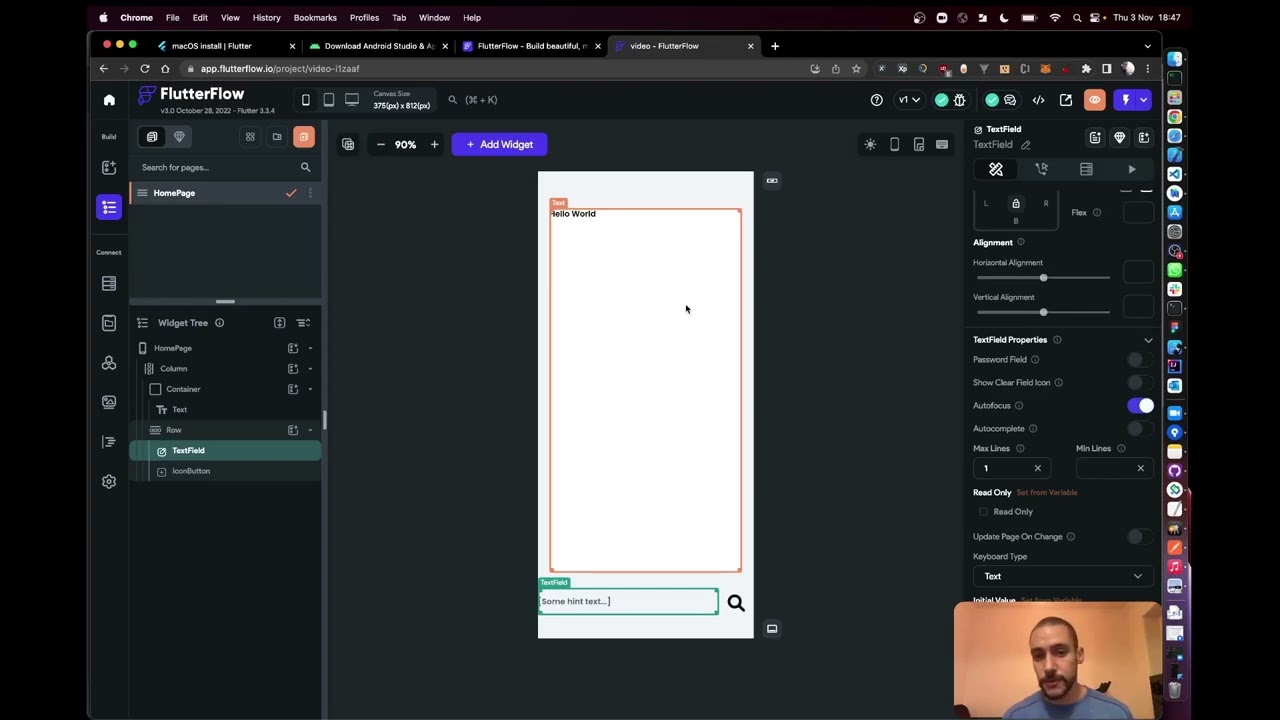Open the v1 version dropdown

(909, 100)
